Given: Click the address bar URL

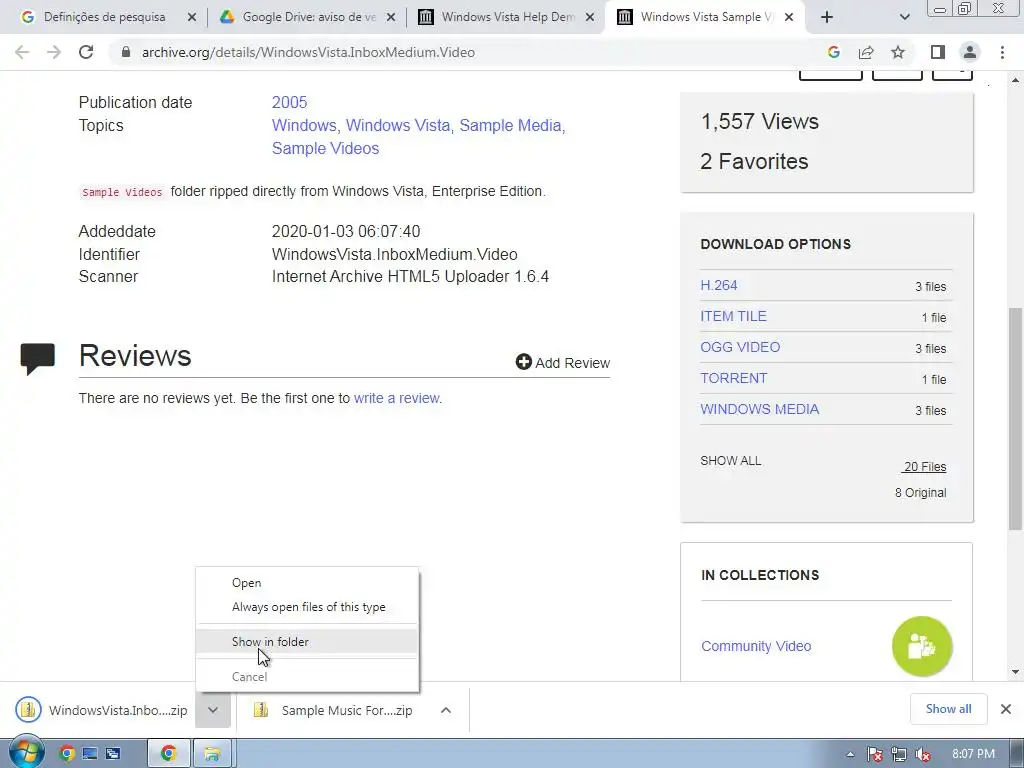Looking at the screenshot, I should pyautogui.click(x=308, y=52).
